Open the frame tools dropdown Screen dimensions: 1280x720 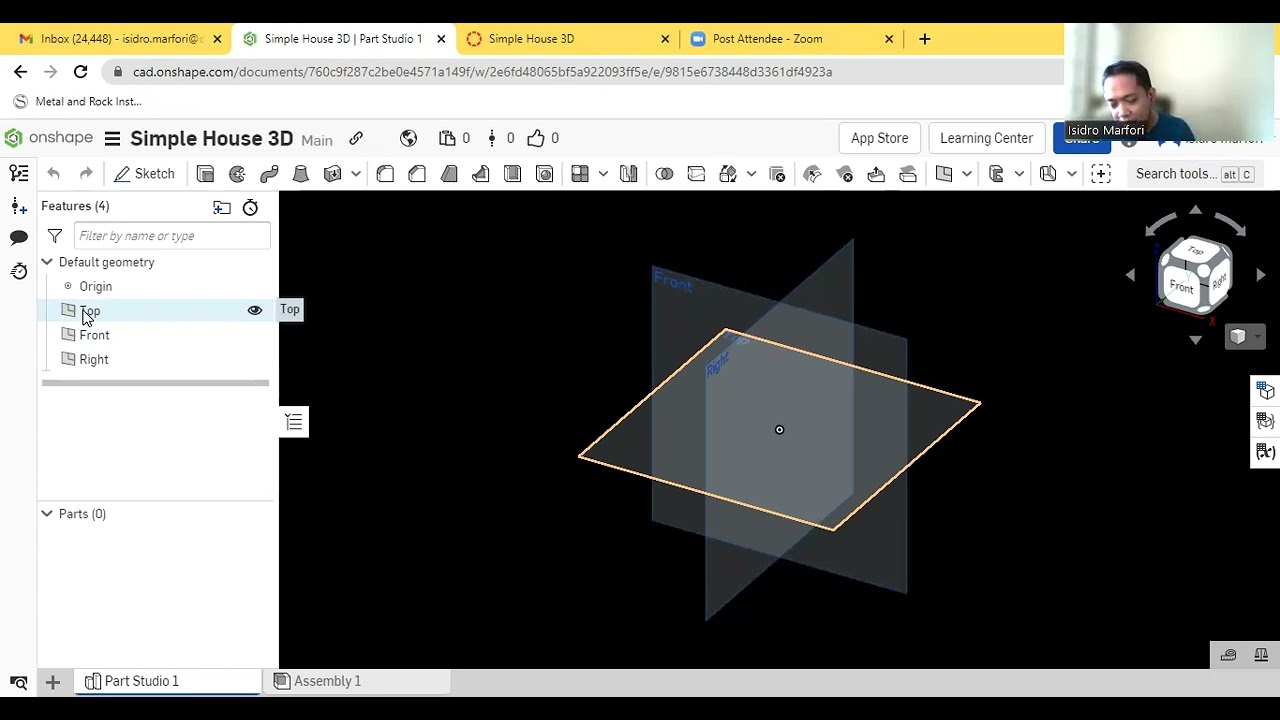click(1071, 174)
